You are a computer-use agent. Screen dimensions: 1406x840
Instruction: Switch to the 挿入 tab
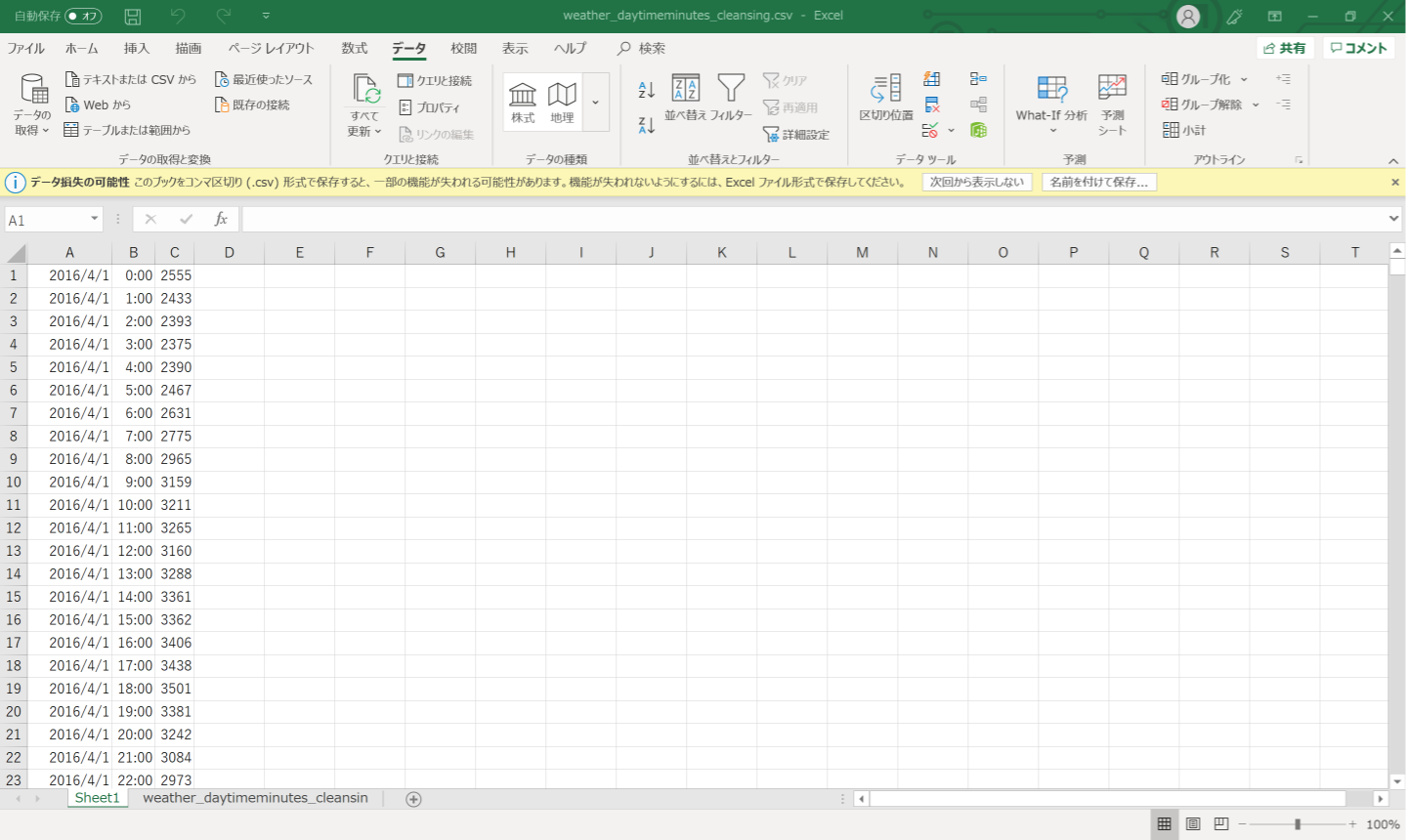[137, 49]
